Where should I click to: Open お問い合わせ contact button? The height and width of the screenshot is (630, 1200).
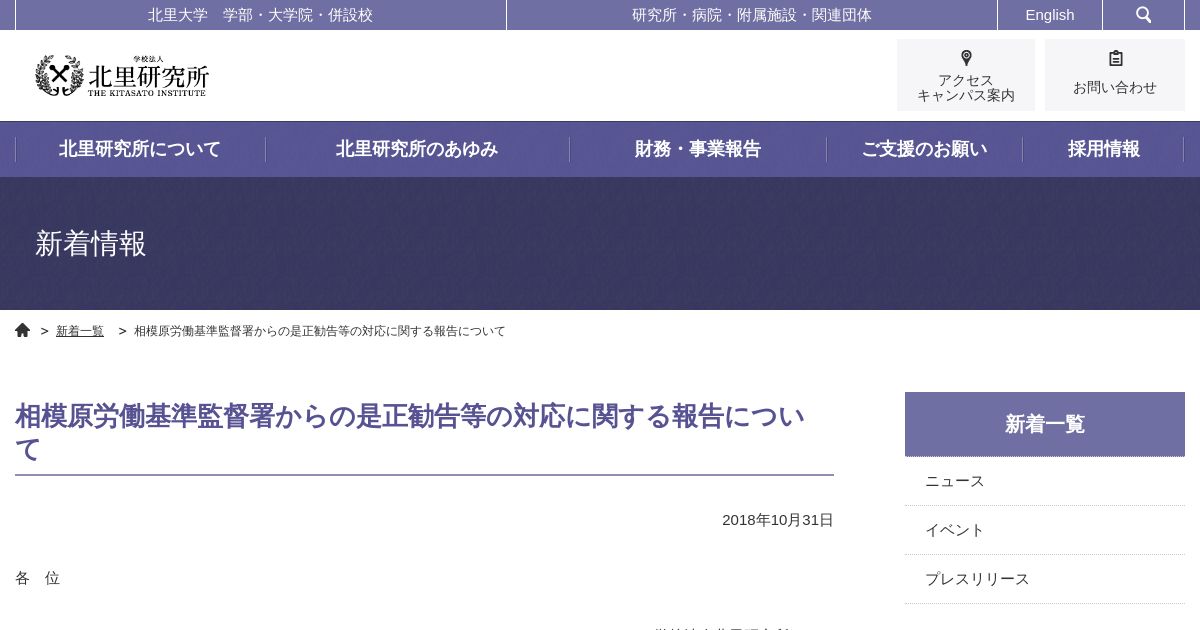[x=1115, y=75]
